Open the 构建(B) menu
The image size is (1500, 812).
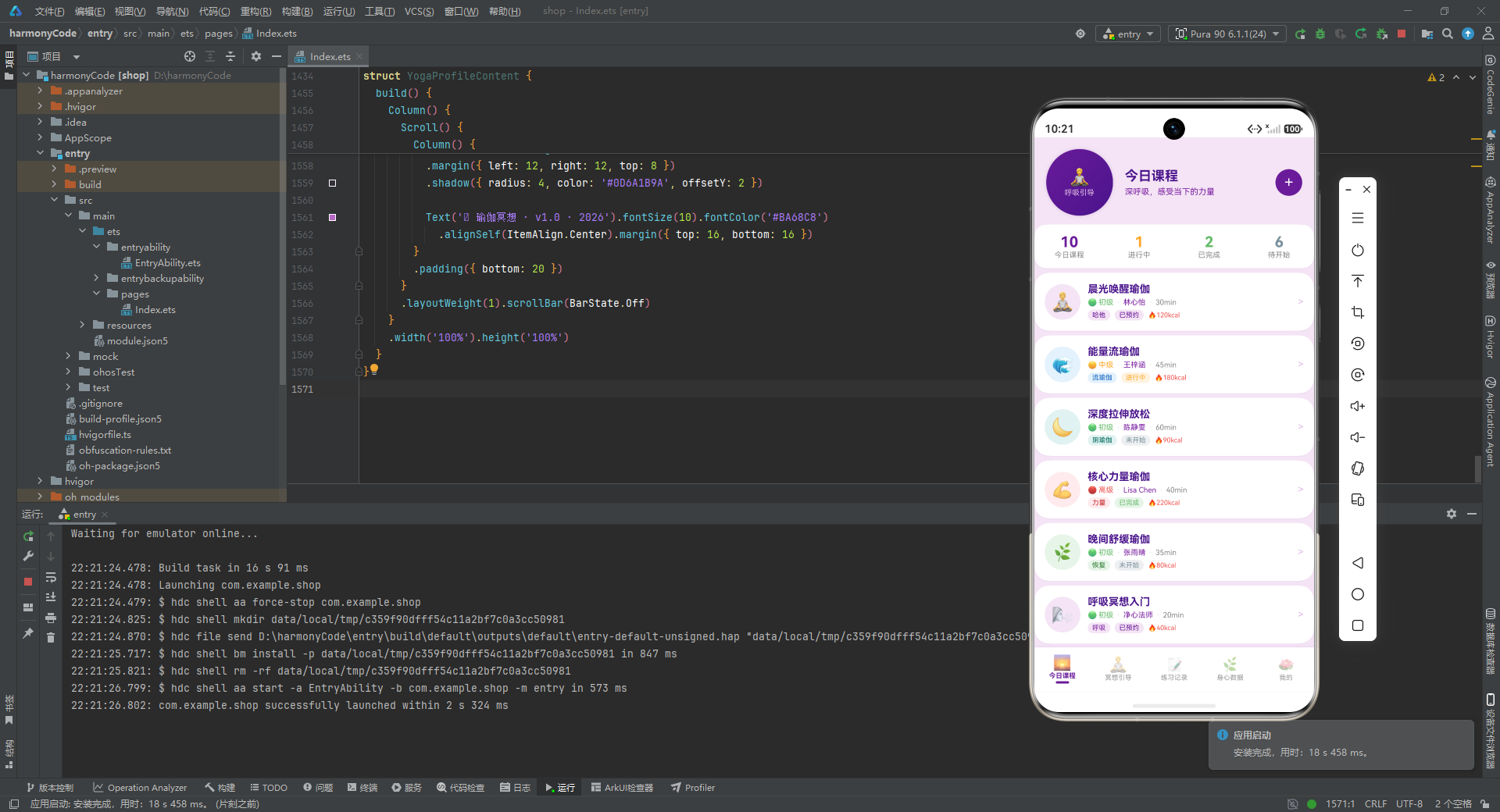tap(297, 11)
